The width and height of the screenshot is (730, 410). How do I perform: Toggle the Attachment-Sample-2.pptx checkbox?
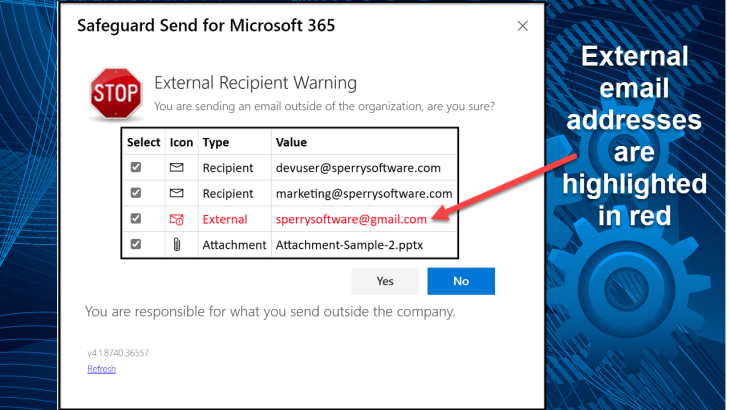tap(136, 245)
